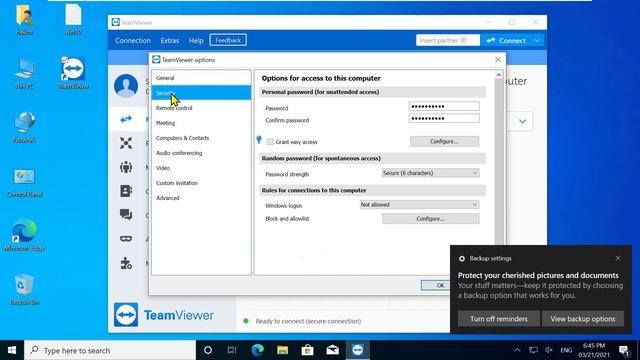Click the Confirm password field

[x=444, y=118]
